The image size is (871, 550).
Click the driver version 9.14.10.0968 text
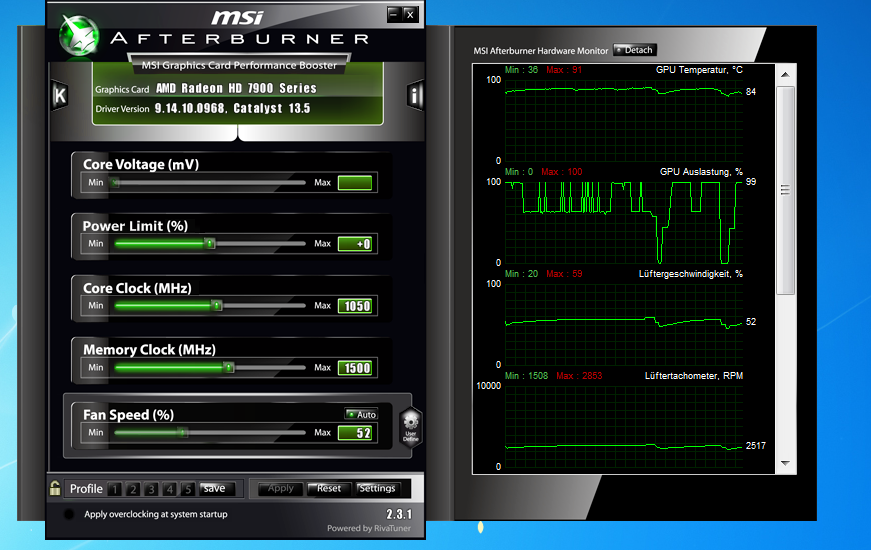232,108
